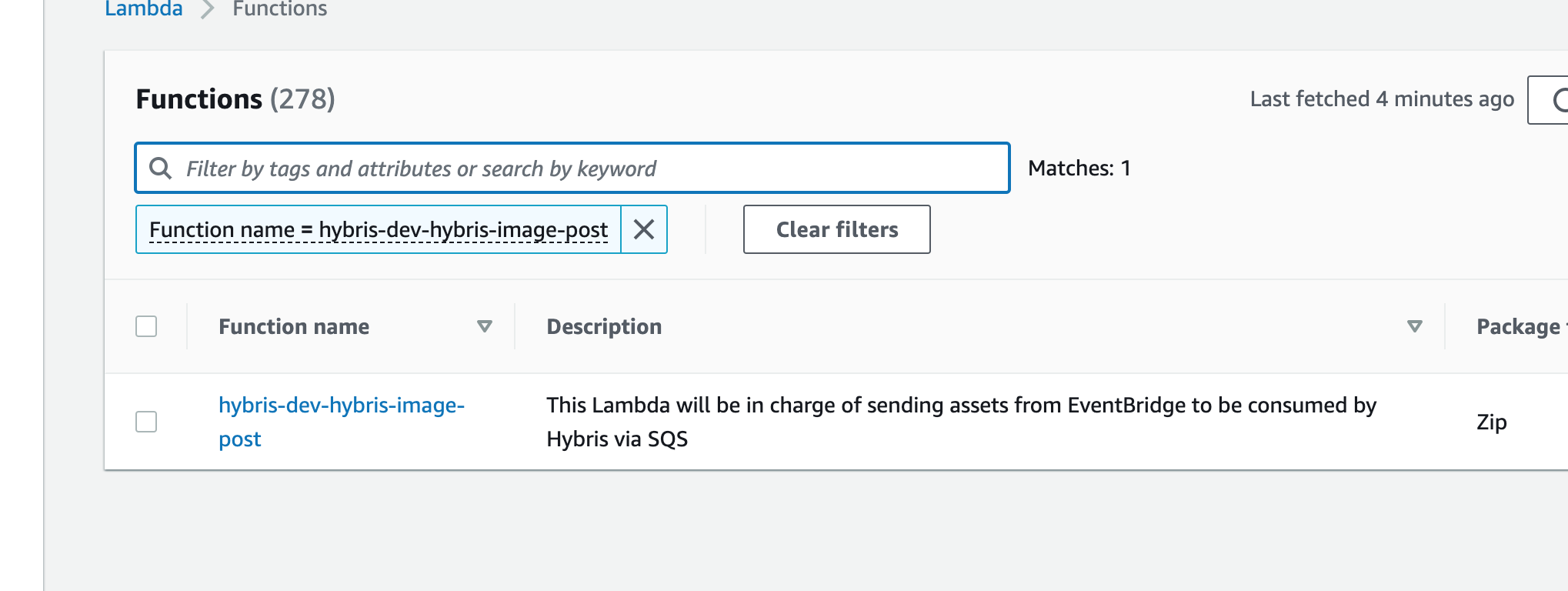Click the breadcrumb chevron separator
Image resolution: width=1568 pixels, height=591 pixels.
point(207,9)
